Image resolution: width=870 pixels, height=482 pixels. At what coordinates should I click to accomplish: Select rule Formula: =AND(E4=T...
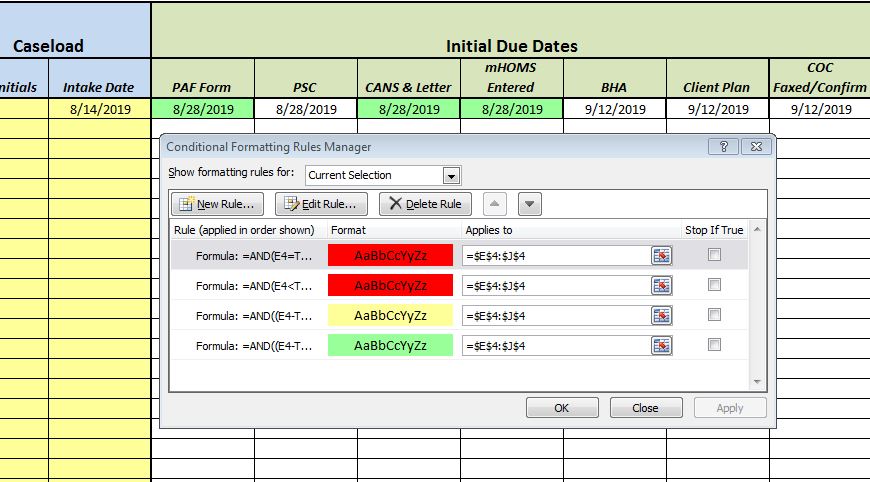[x=254, y=256]
